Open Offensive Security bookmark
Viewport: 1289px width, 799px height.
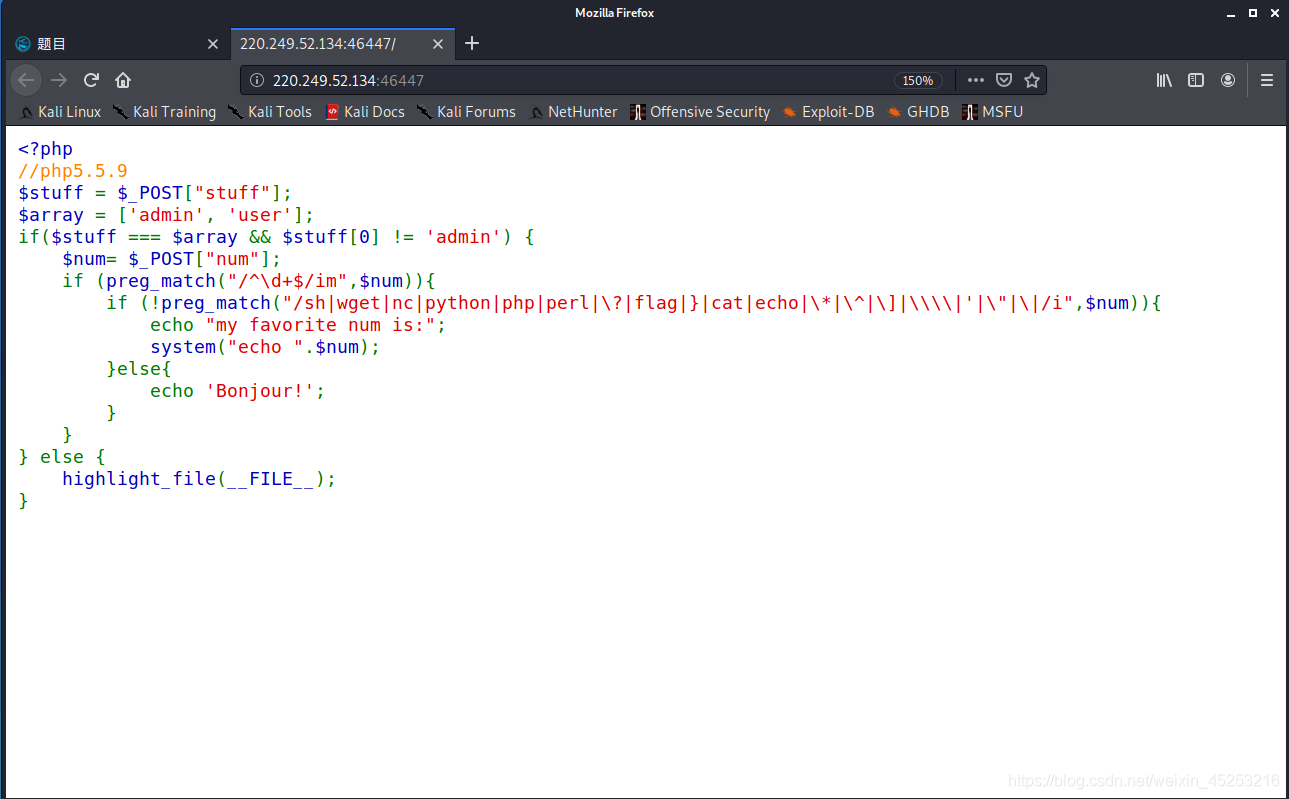[700, 112]
